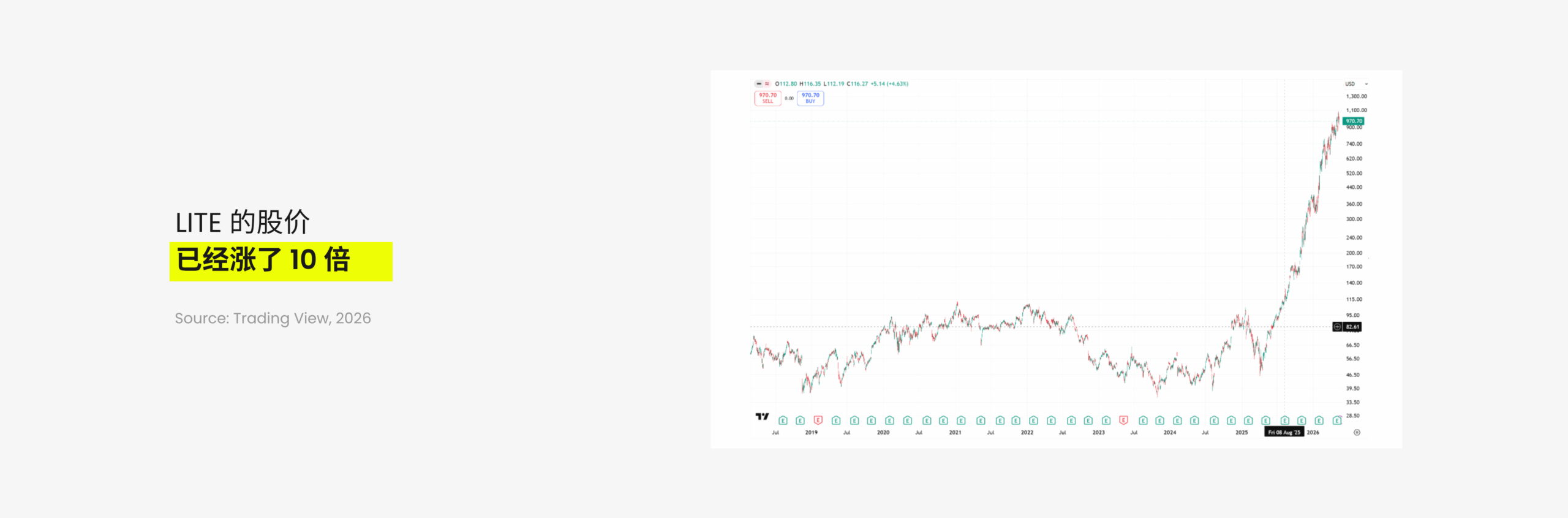This screenshot has height=518, width=1568.
Task: Click the 0.00 spread value between Sell and Buy
Action: 789,98
